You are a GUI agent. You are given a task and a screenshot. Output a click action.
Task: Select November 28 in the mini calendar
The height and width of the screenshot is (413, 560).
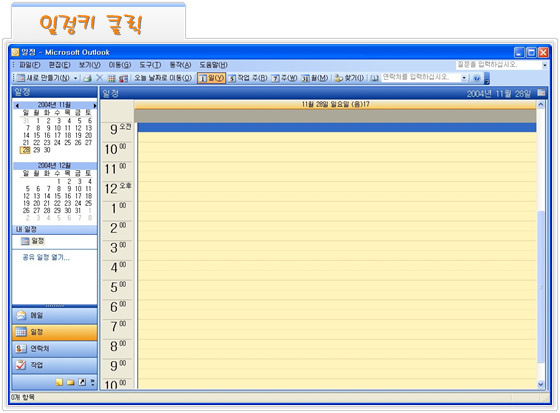[x=26, y=150]
